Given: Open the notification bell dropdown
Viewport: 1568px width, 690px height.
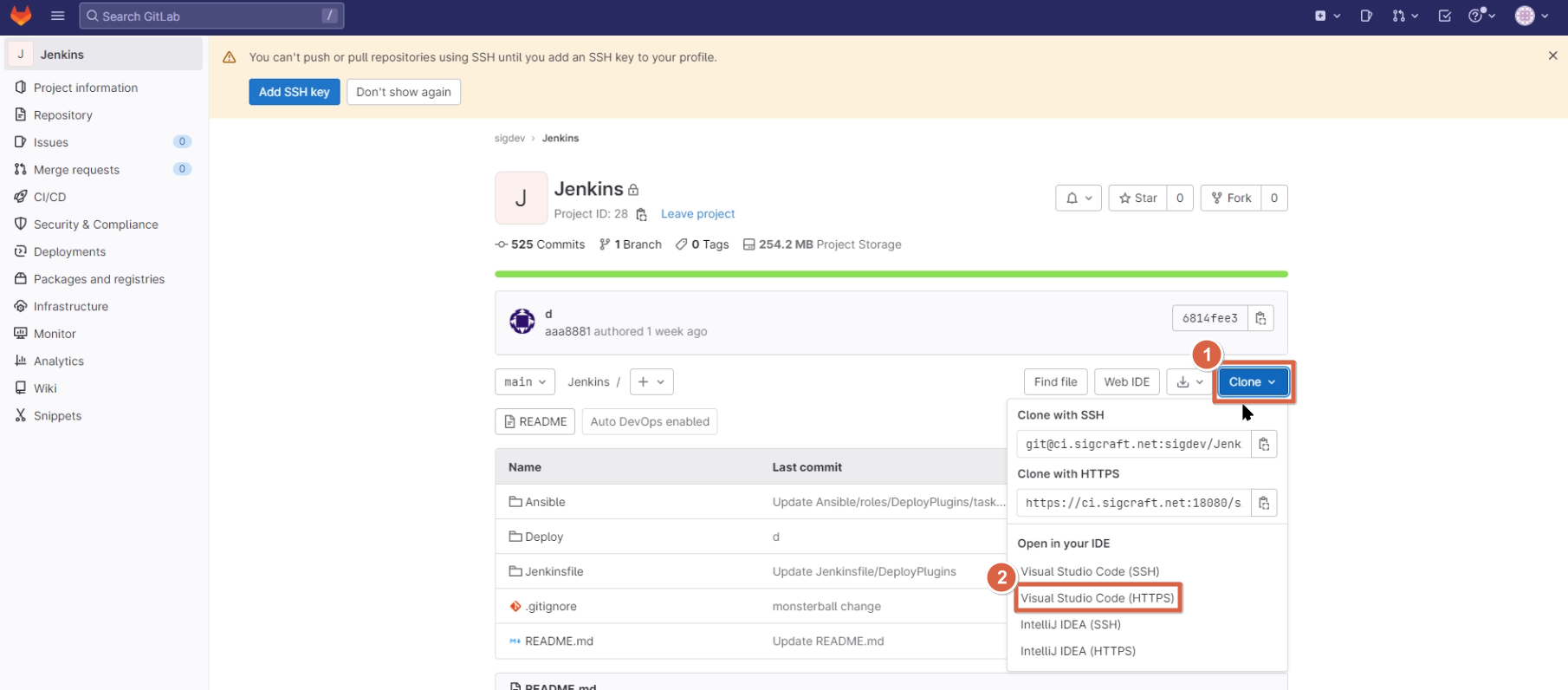Looking at the screenshot, I should [1079, 198].
